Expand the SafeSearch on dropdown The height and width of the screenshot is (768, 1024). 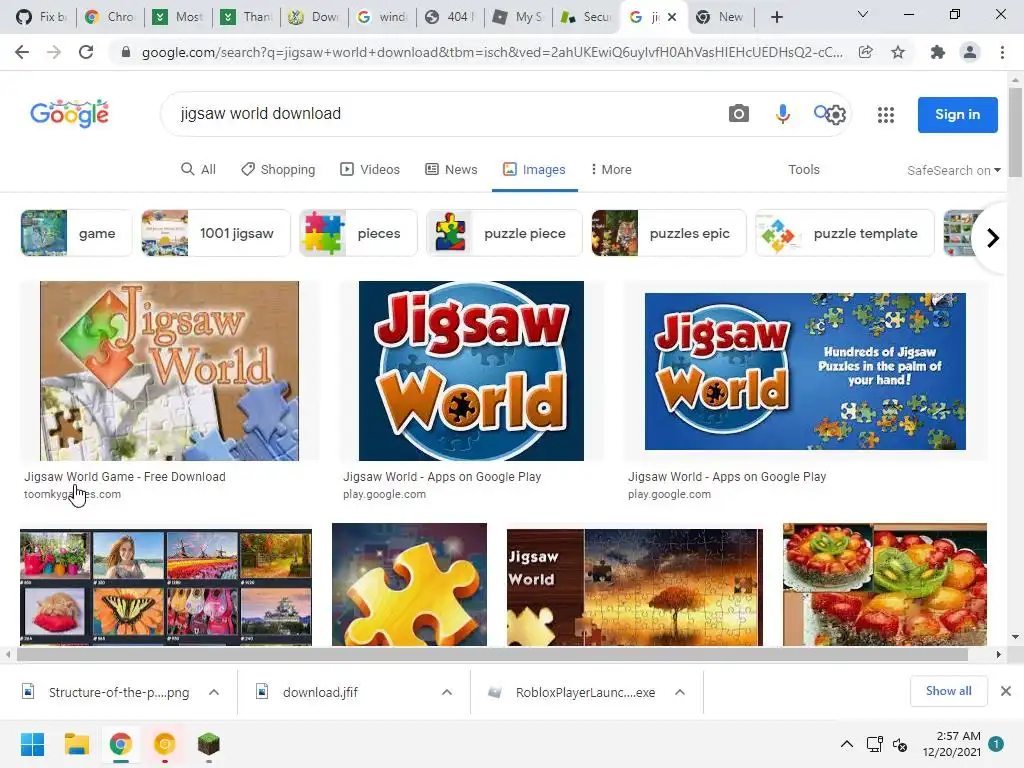pos(953,170)
